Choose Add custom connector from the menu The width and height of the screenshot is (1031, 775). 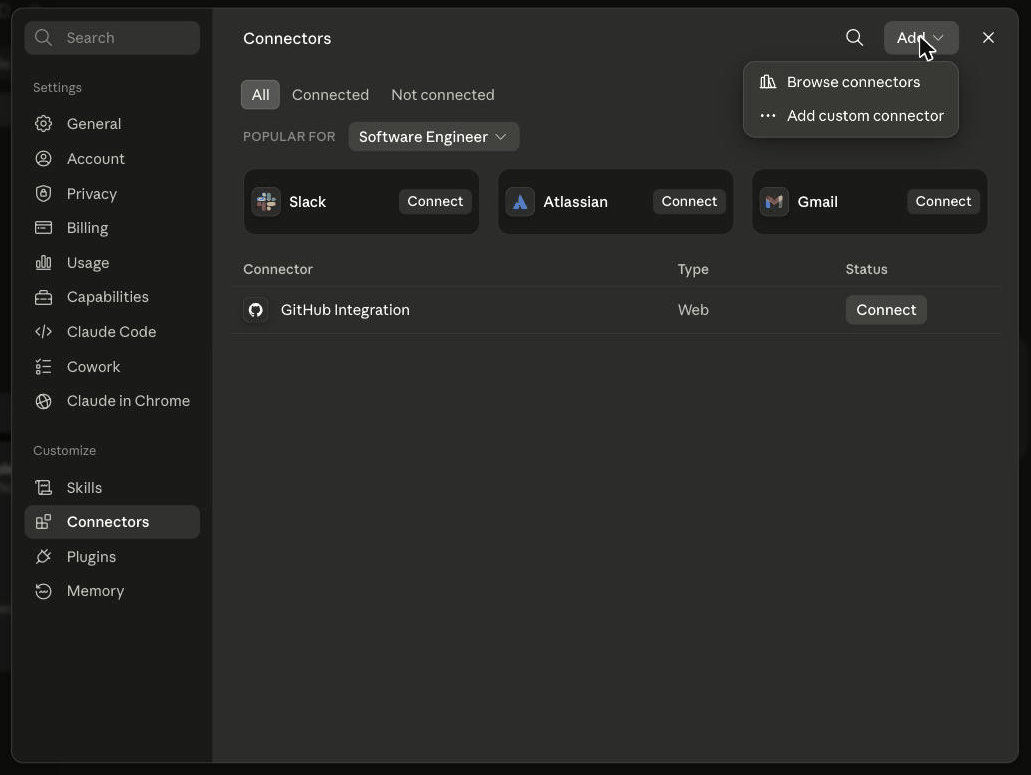(850, 116)
